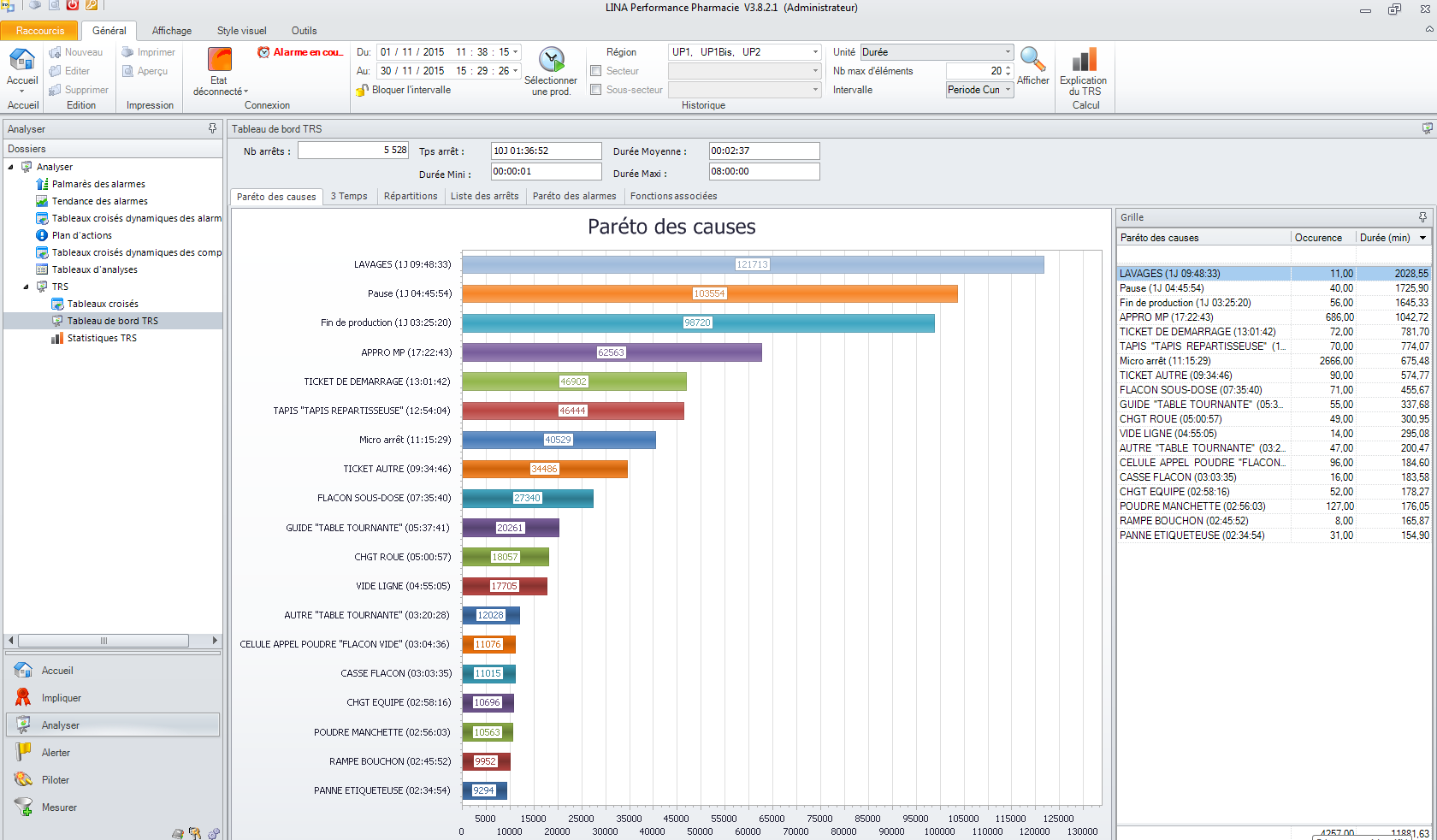Pin the Analyser side panel
1437x840 pixels.
point(212,128)
